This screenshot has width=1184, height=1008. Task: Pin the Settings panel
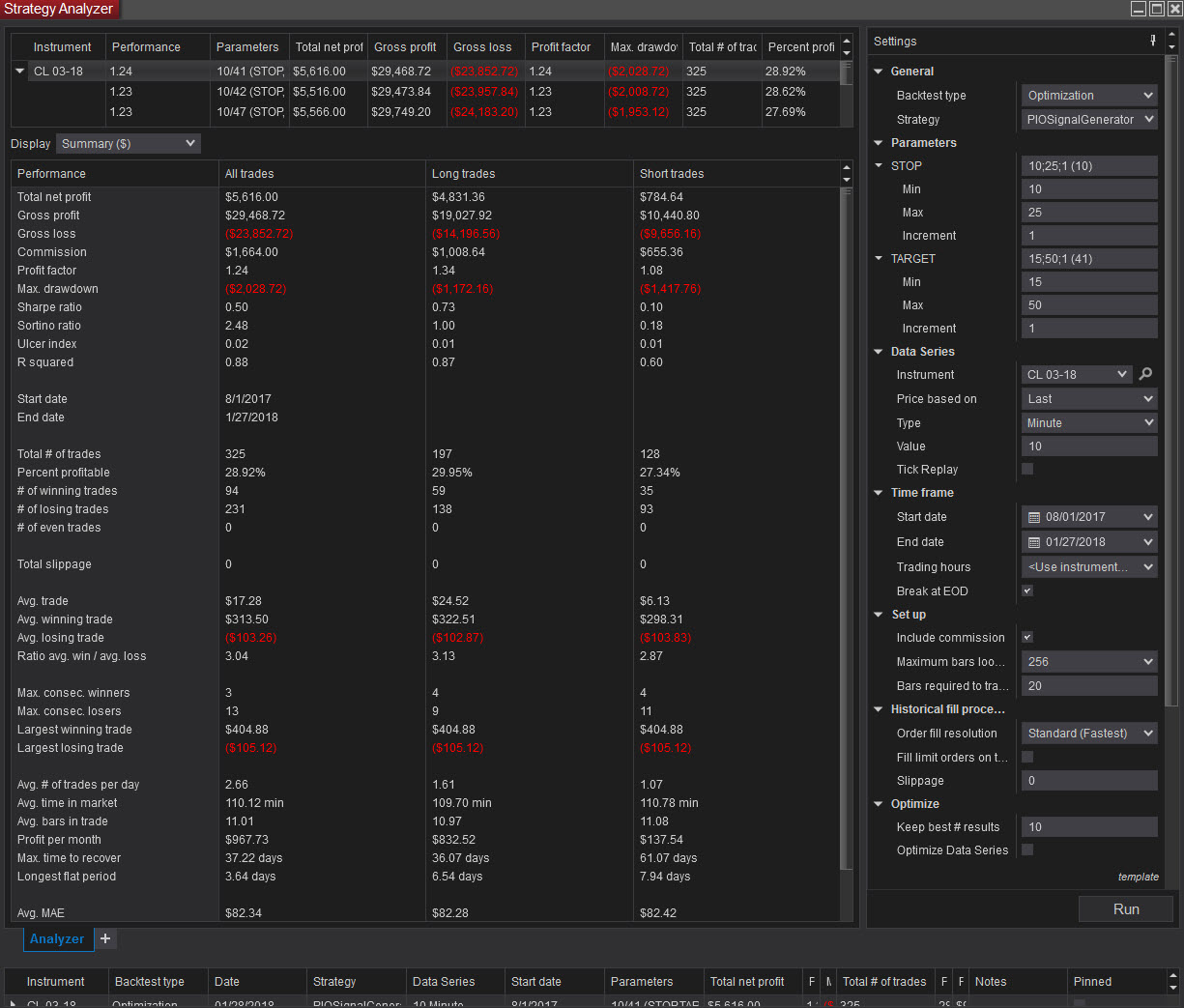pos(1153,41)
